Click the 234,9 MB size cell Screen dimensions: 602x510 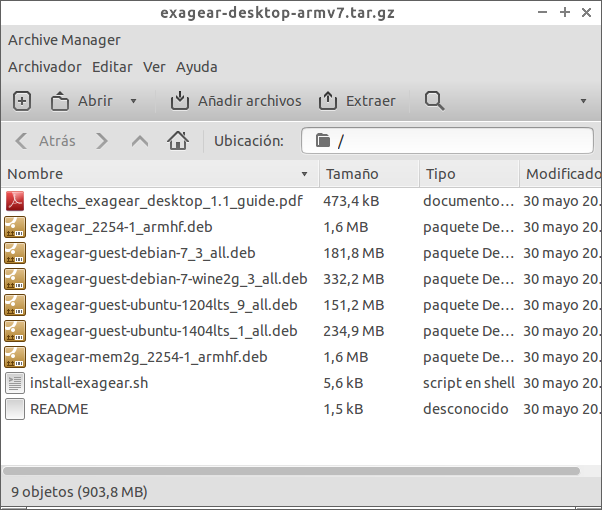(x=354, y=331)
